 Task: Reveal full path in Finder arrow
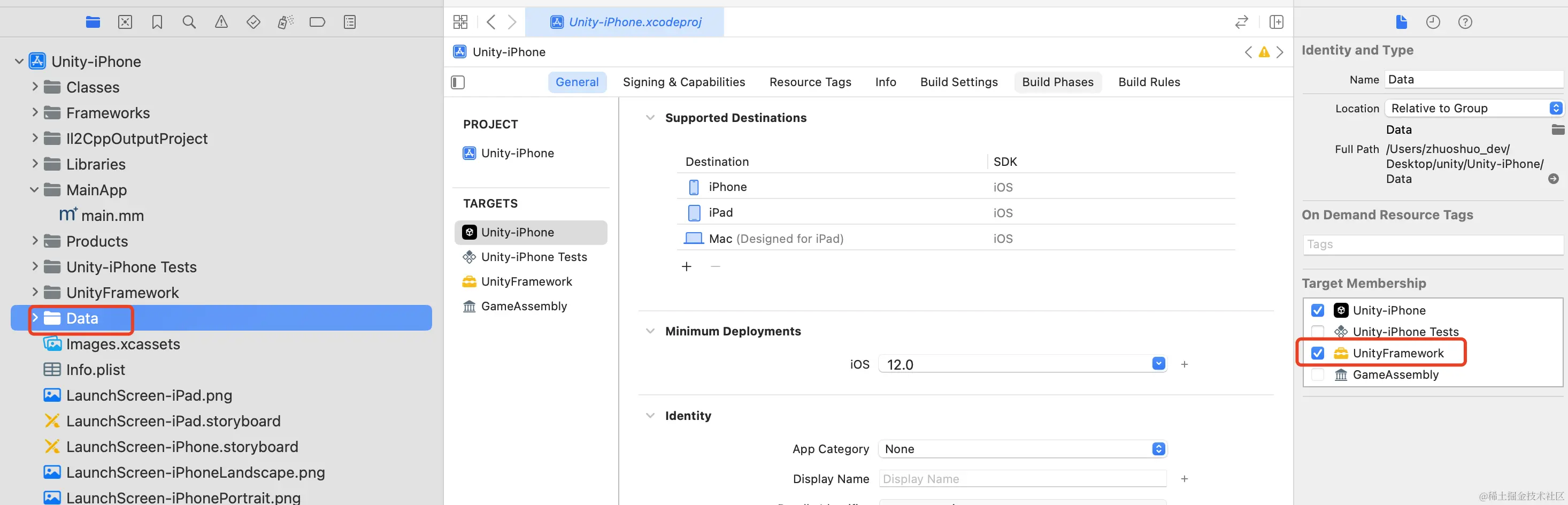[1554, 179]
